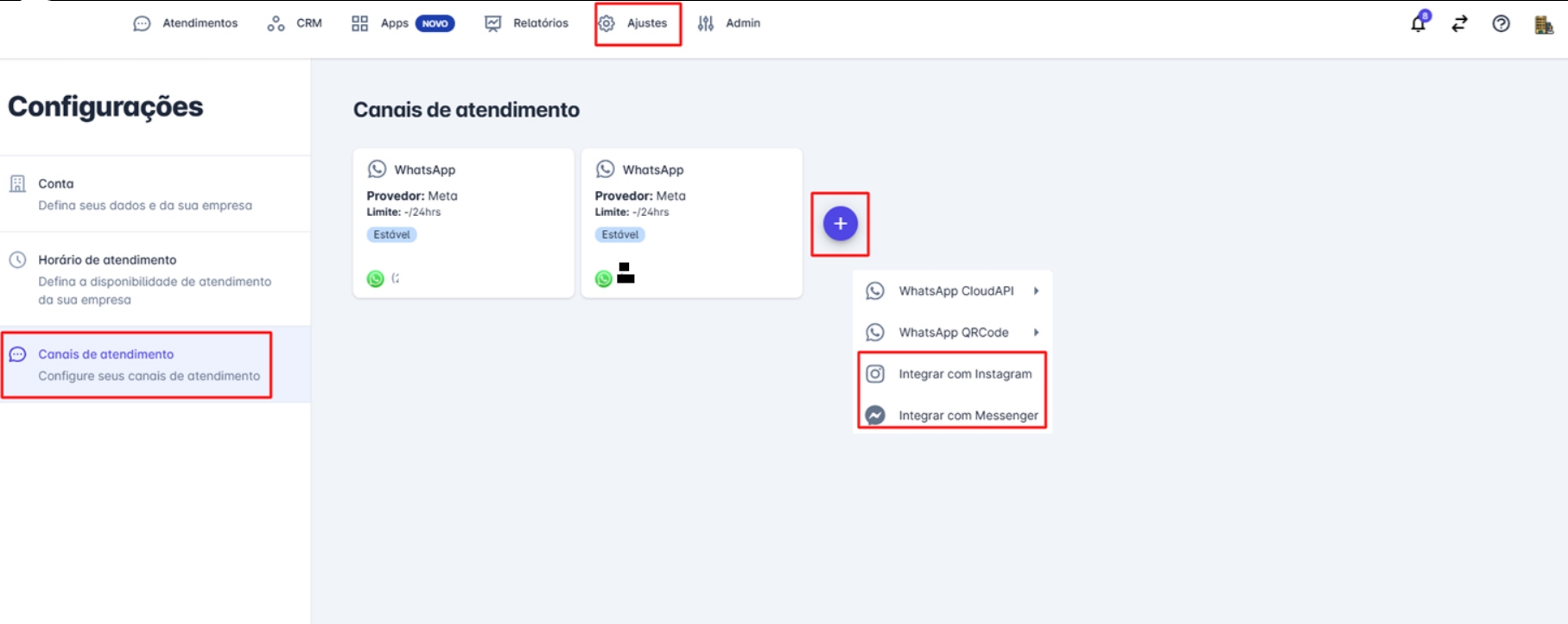Click the green WhatsApp icon on first card
The width and height of the screenshot is (1568, 624).
point(375,278)
